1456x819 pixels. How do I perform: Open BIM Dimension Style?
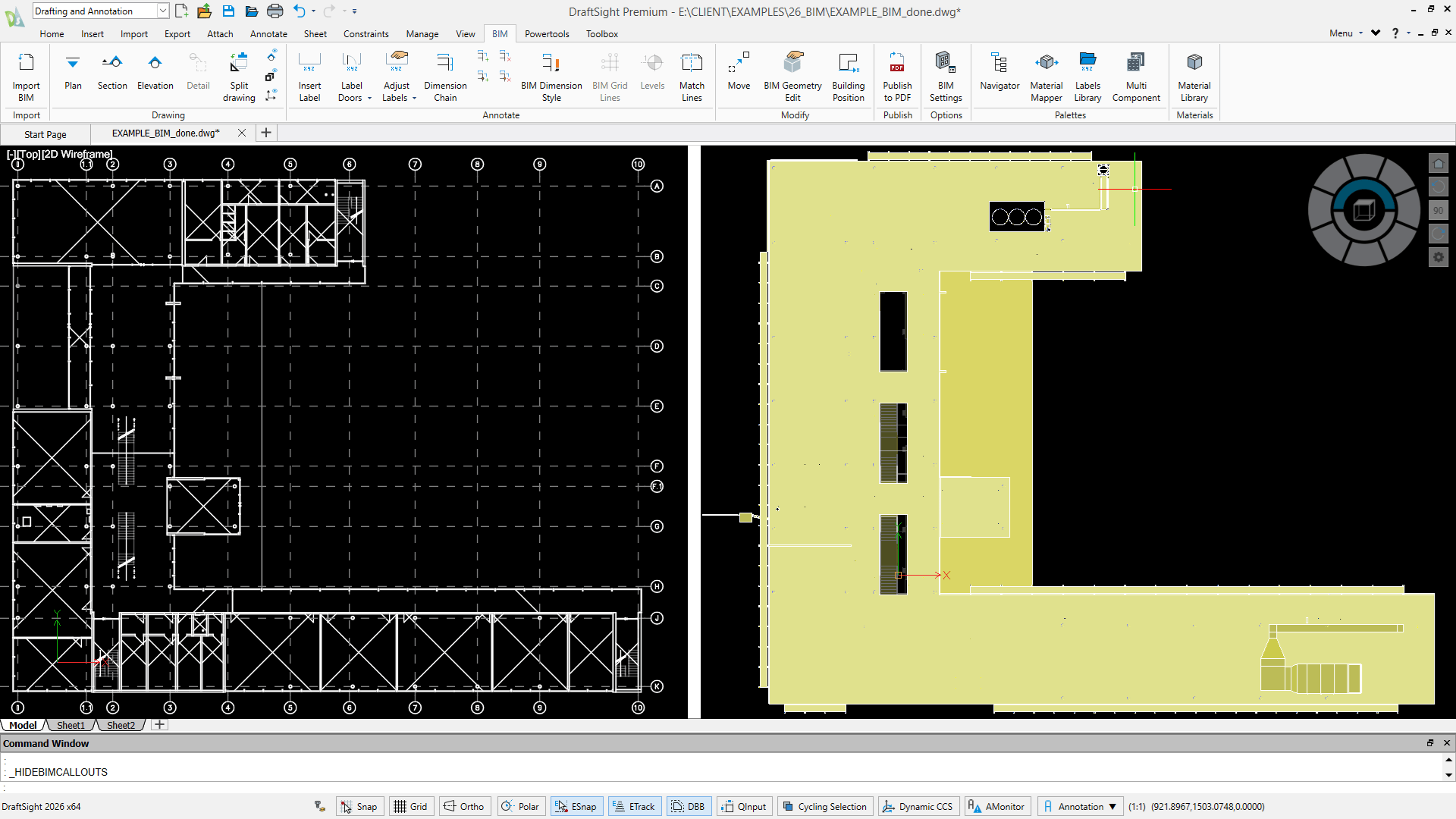point(551,77)
